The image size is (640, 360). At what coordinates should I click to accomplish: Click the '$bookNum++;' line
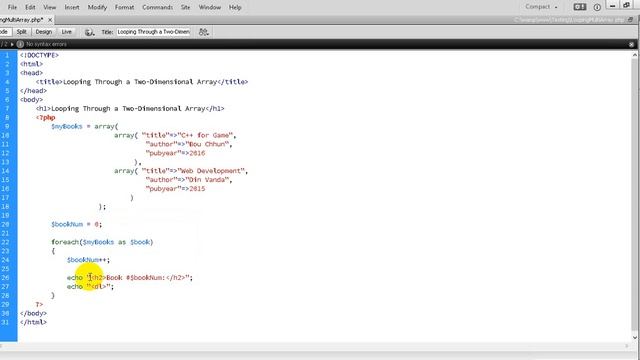coord(88,260)
